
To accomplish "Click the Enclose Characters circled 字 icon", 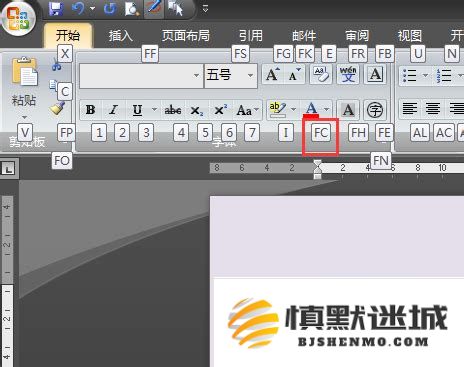I will [375, 110].
